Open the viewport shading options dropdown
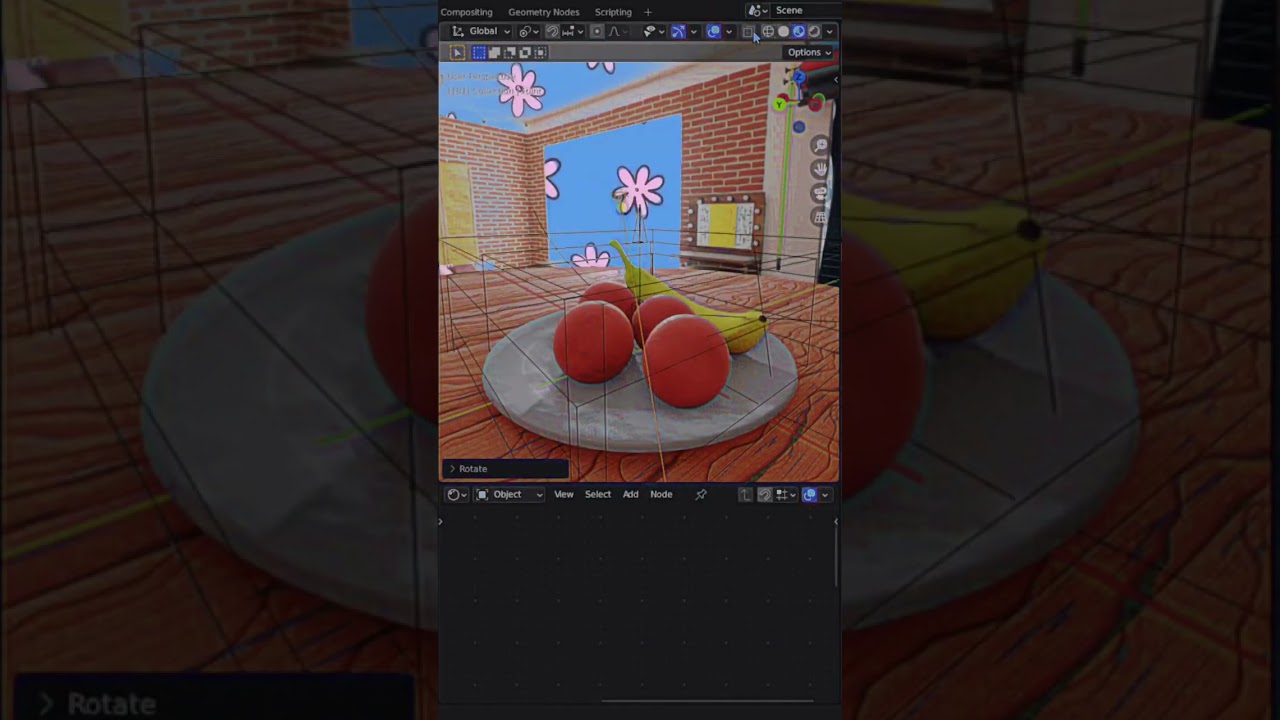 tap(830, 31)
